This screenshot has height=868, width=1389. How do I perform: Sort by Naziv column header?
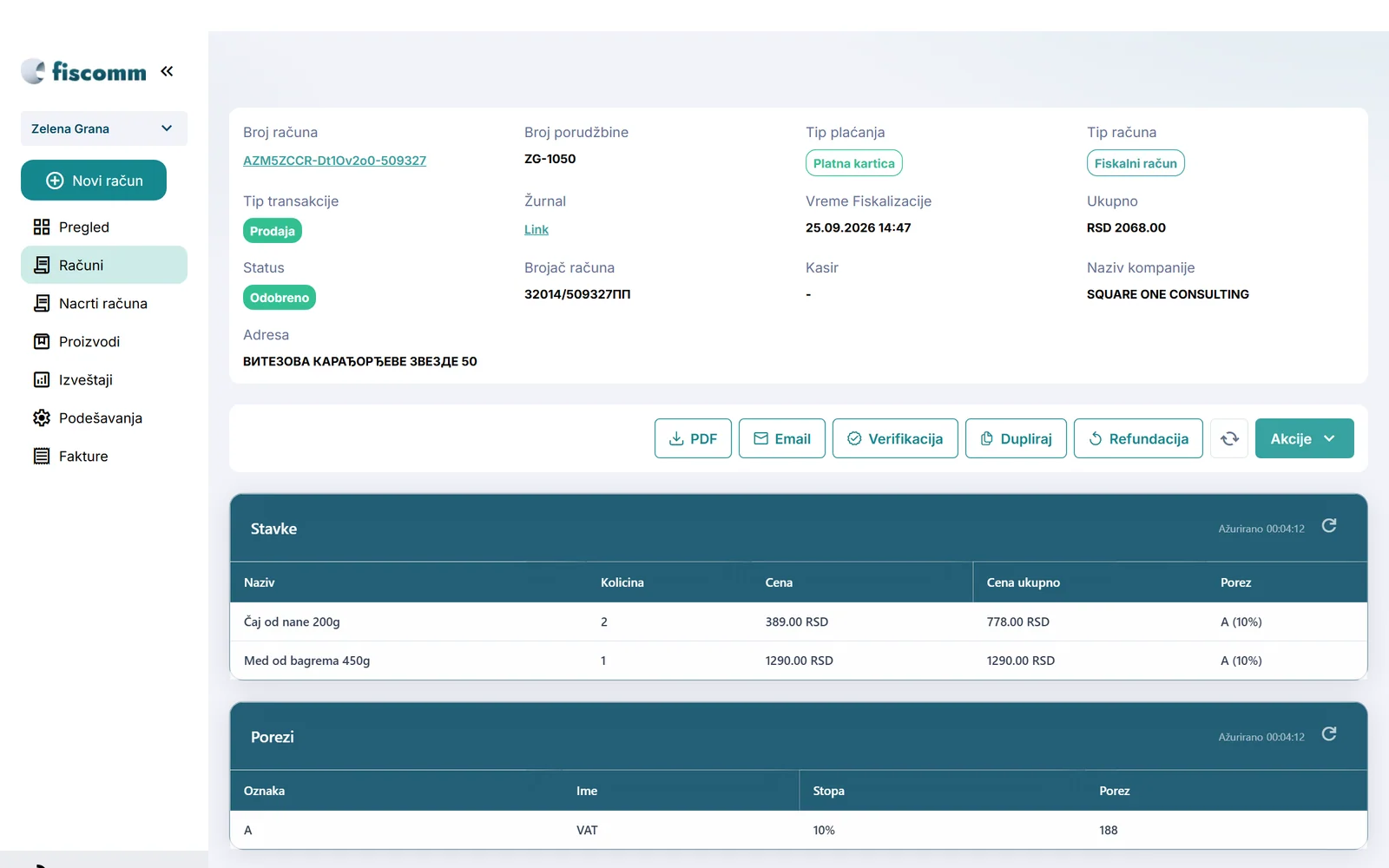pyautogui.click(x=260, y=582)
